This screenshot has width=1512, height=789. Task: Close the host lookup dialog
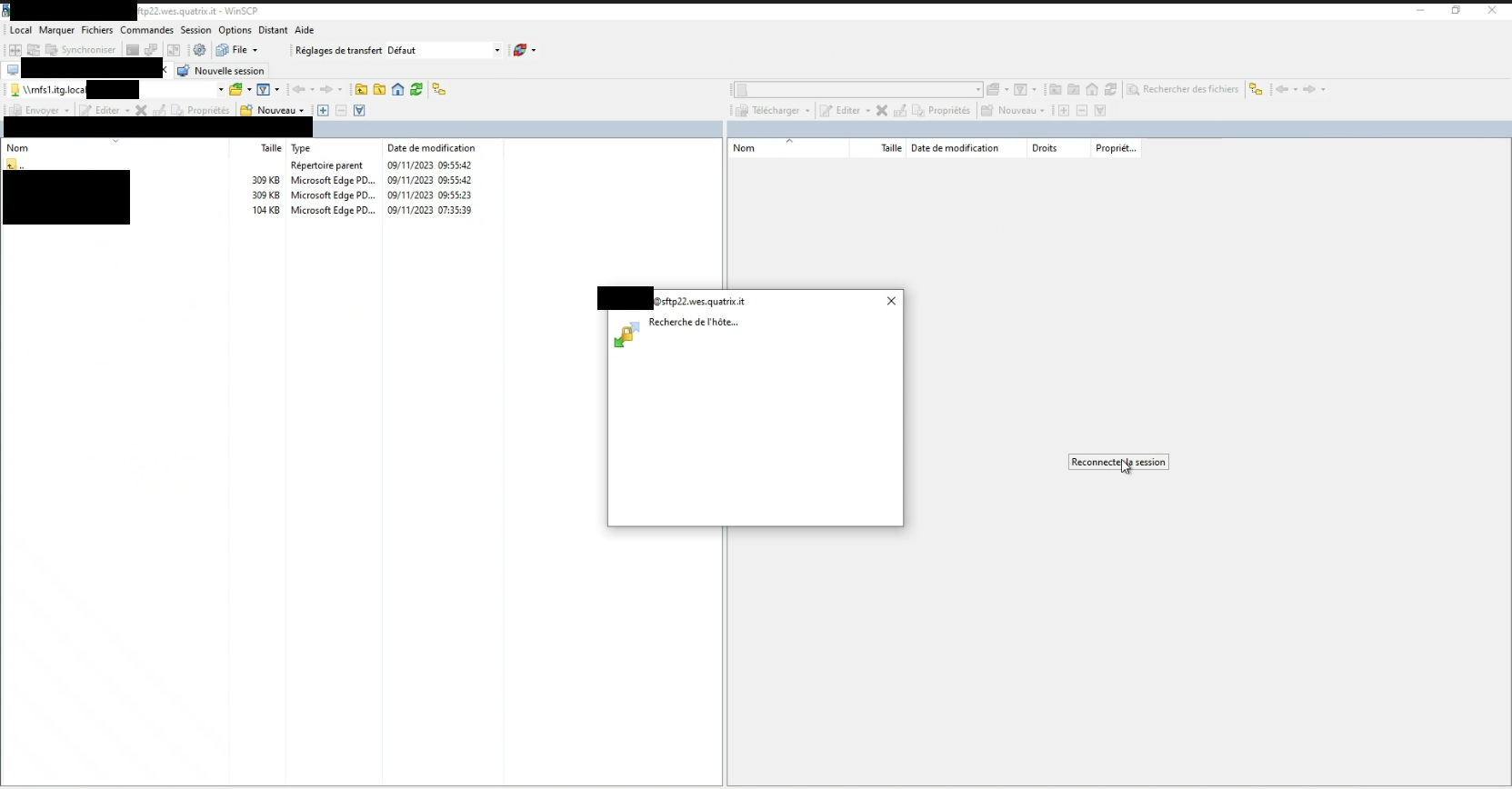click(x=891, y=301)
